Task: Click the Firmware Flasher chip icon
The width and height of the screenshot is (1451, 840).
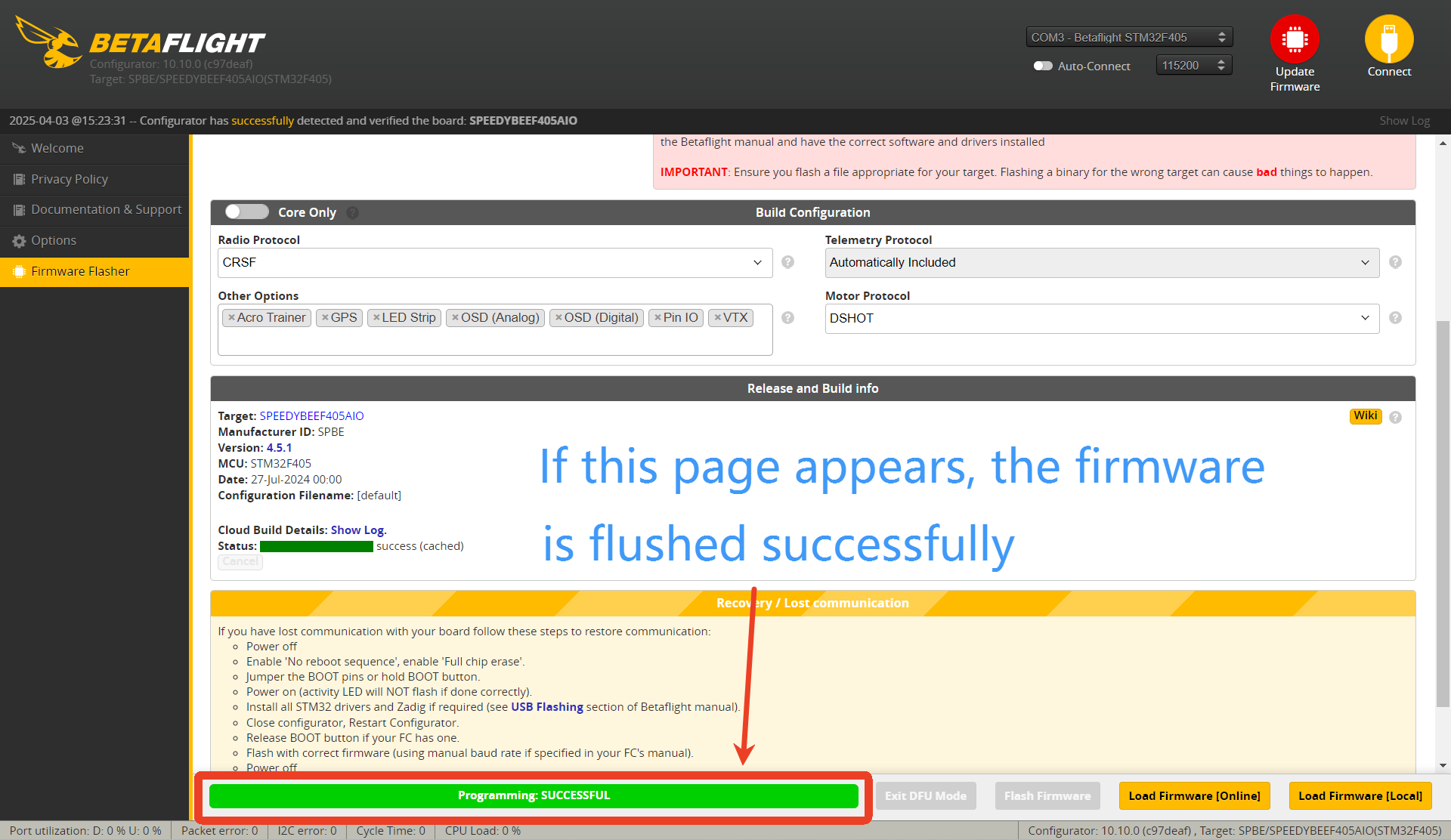Action: (x=19, y=271)
